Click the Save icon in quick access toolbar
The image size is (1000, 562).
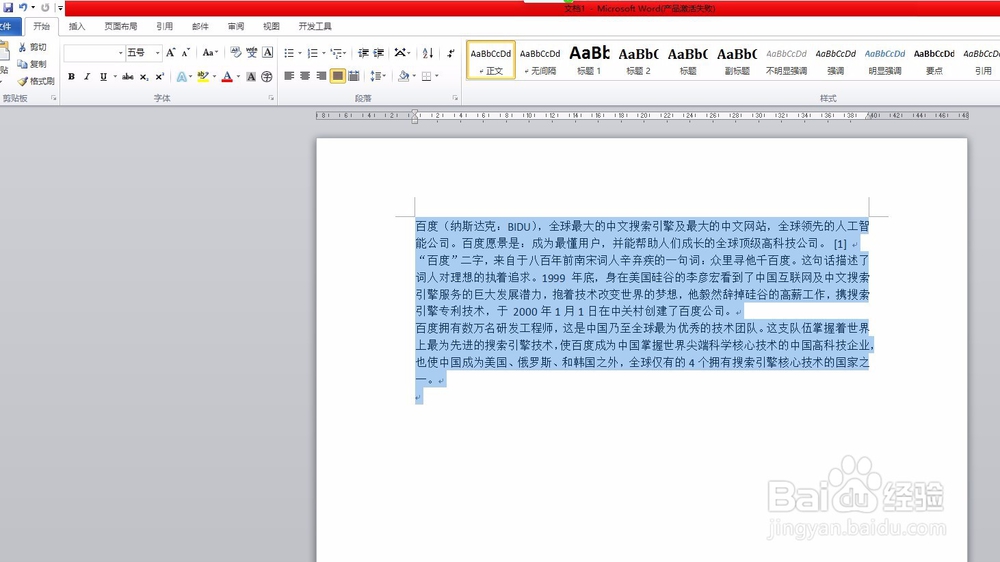(x=8, y=8)
